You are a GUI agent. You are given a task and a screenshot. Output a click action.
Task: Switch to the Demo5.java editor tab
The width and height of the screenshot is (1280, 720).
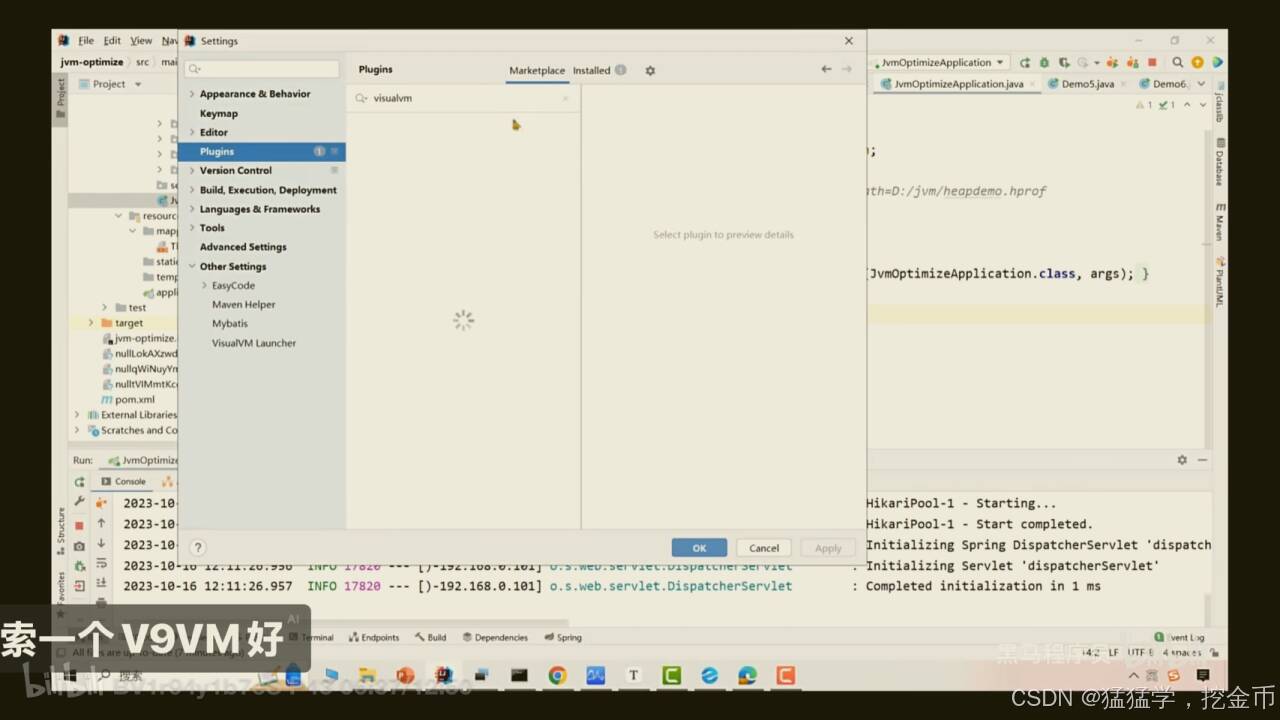(x=1088, y=84)
